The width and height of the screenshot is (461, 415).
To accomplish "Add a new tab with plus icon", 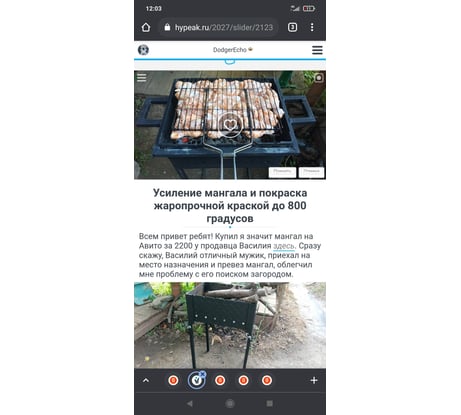I will click(314, 380).
